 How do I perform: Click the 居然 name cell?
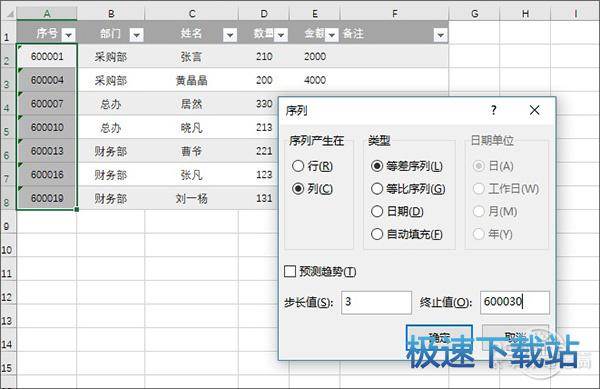tap(192, 104)
